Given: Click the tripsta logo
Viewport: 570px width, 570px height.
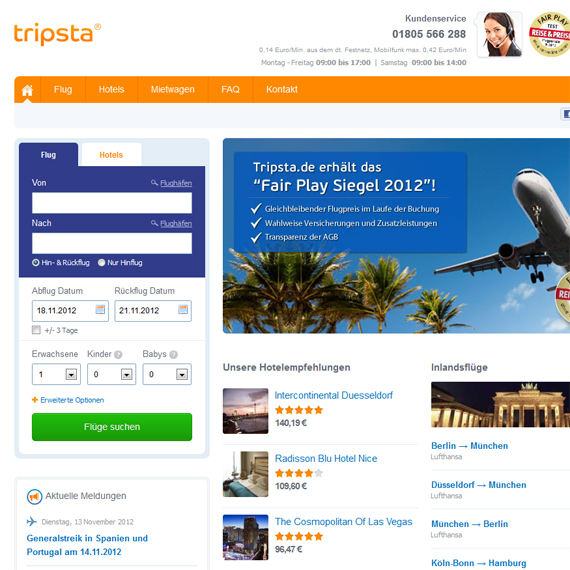Looking at the screenshot, I should [x=57, y=34].
